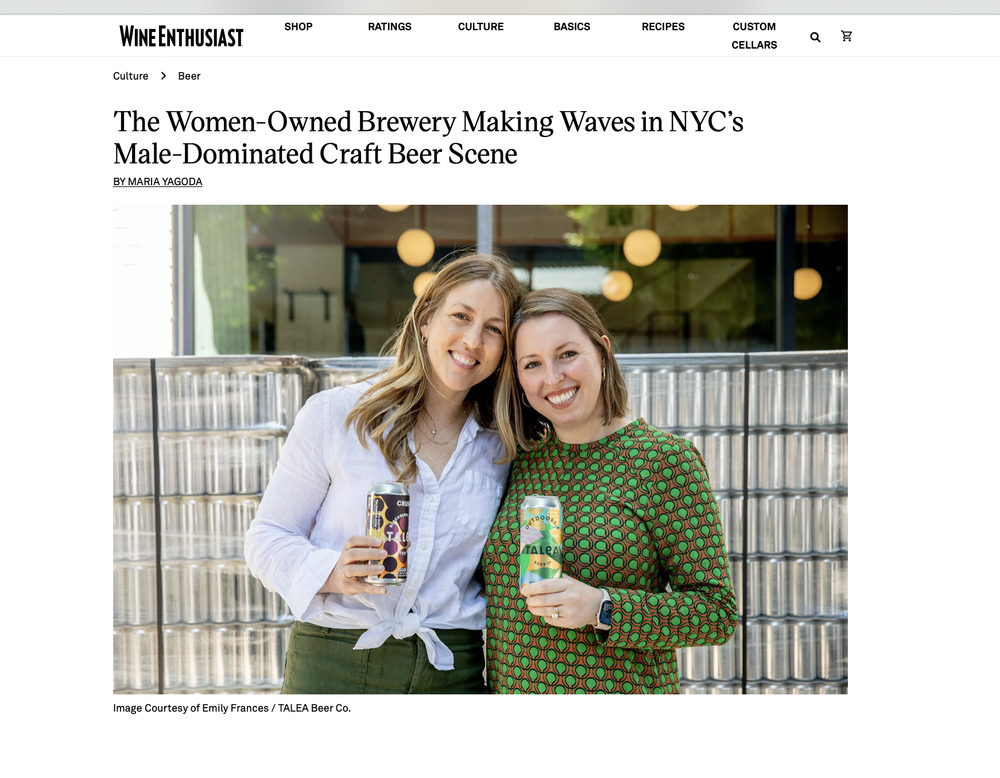The width and height of the screenshot is (1000, 778).
Task: Click the green TALEA can in photo
Action: [x=541, y=543]
